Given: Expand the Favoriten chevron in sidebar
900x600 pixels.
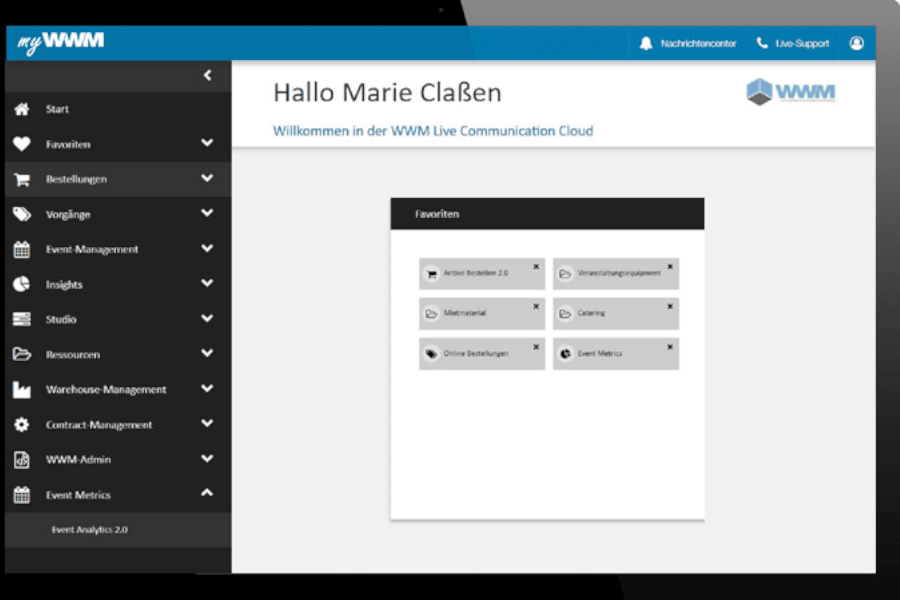Looking at the screenshot, I should point(207,143).
